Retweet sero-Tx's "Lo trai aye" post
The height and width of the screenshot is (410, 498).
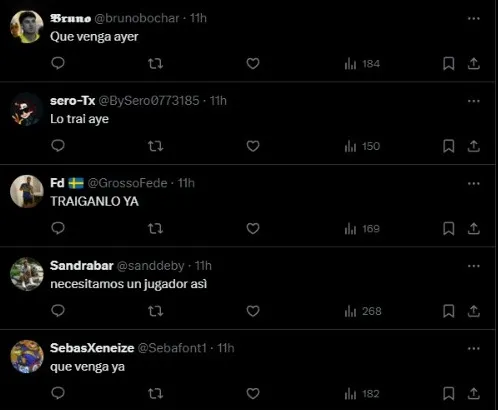point(155,146)
